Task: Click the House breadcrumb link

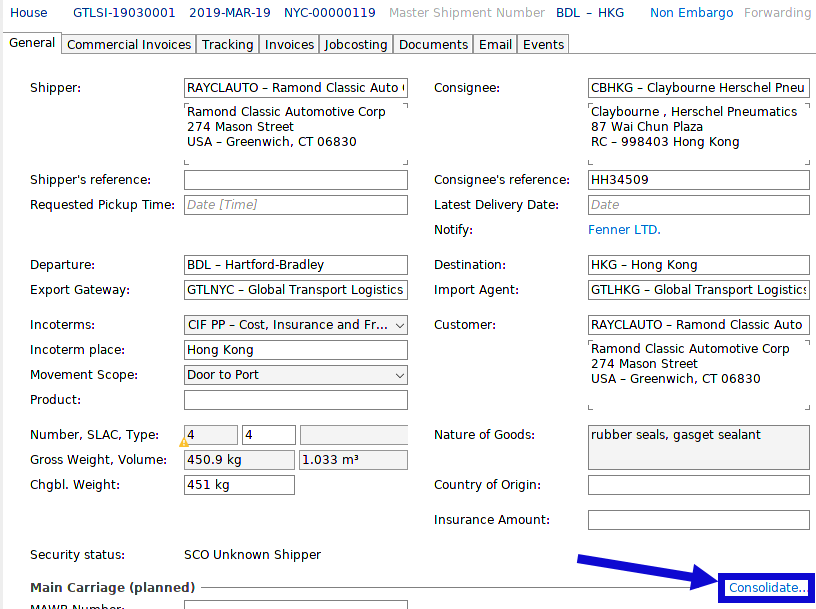Action: tap(28, 13)
